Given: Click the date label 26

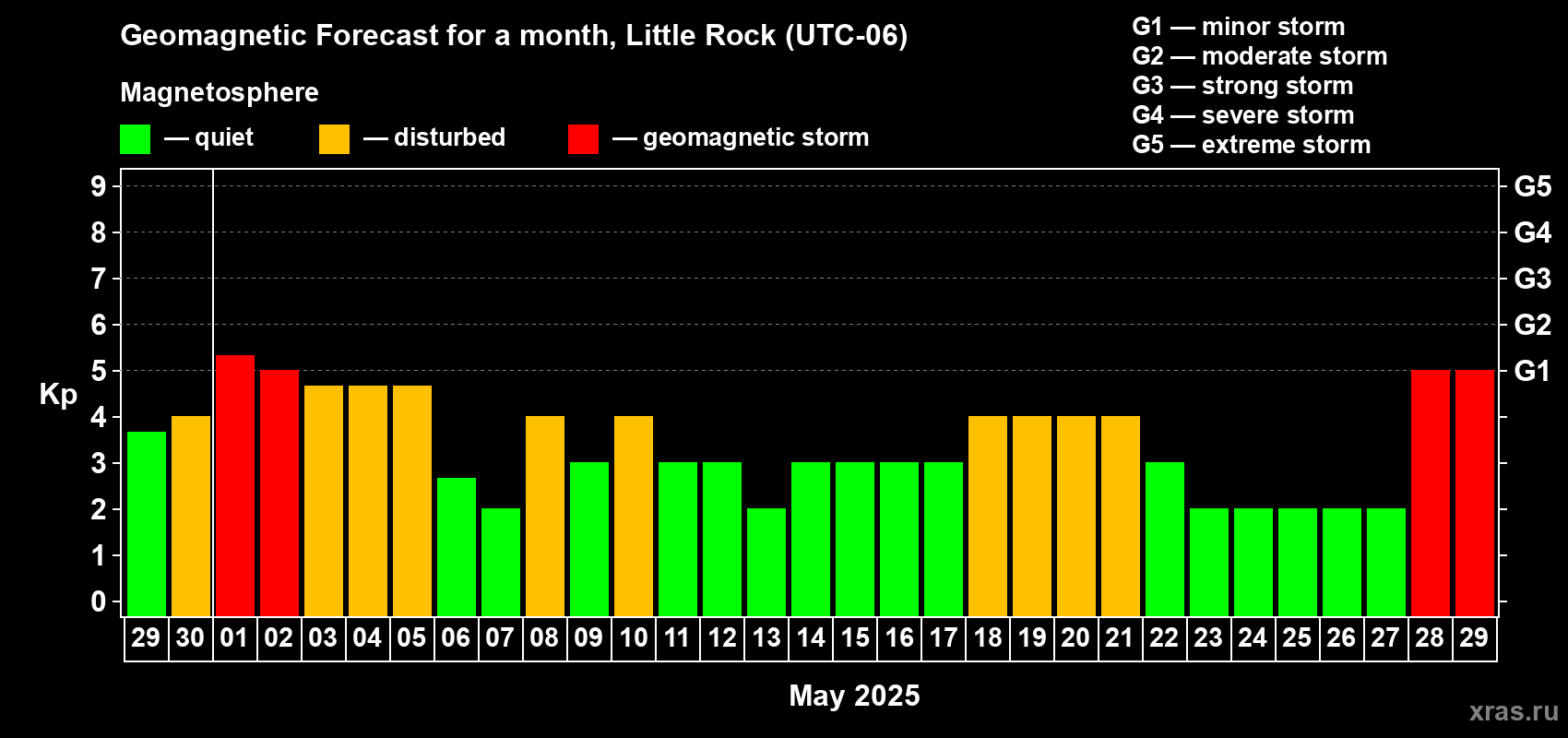Looking at the screenshot, I should coord(1341,638).
